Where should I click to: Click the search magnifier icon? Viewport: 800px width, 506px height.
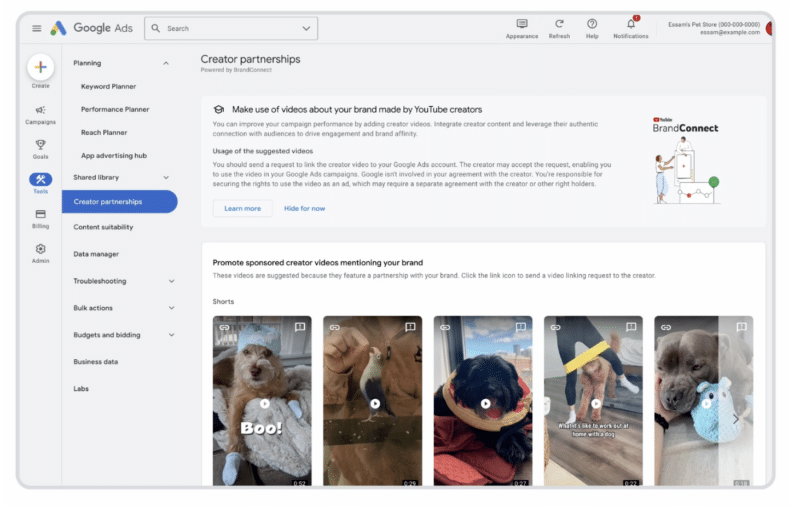pos(156,28)
